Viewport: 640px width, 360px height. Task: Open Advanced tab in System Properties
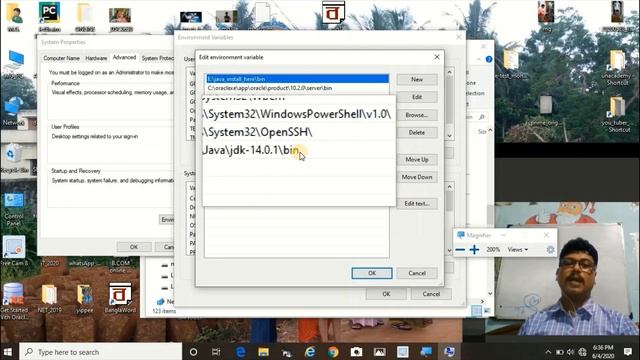click(124, 58)
